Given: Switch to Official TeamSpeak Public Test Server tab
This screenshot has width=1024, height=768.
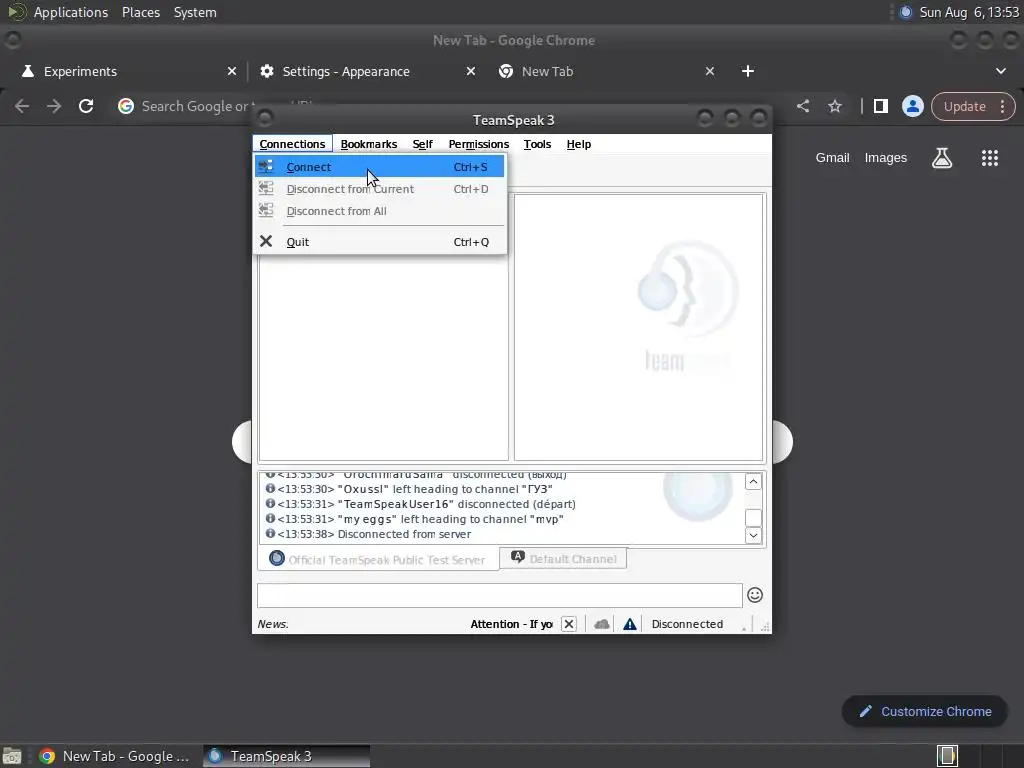Looking at the screenshot, I should tap(377, 560).
